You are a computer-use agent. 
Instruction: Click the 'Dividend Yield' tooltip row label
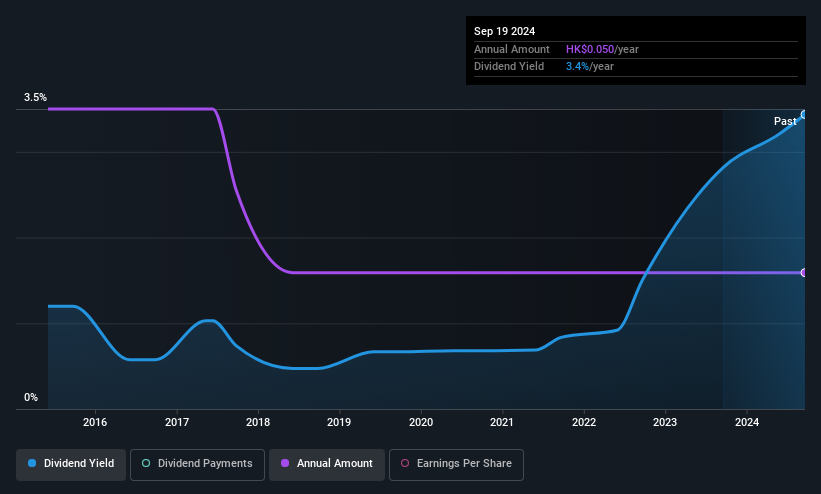(509, 67)
